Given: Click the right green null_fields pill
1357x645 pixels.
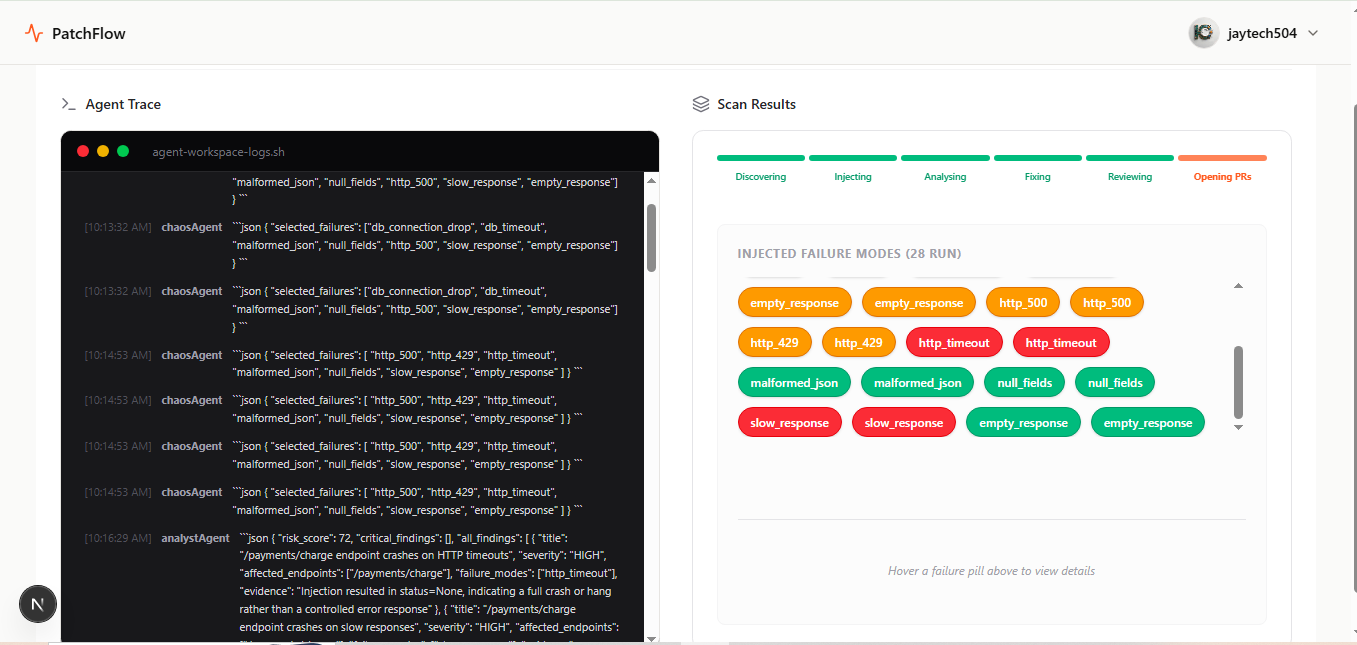Looking at the screenshot, I should [x=1115, y=382].
